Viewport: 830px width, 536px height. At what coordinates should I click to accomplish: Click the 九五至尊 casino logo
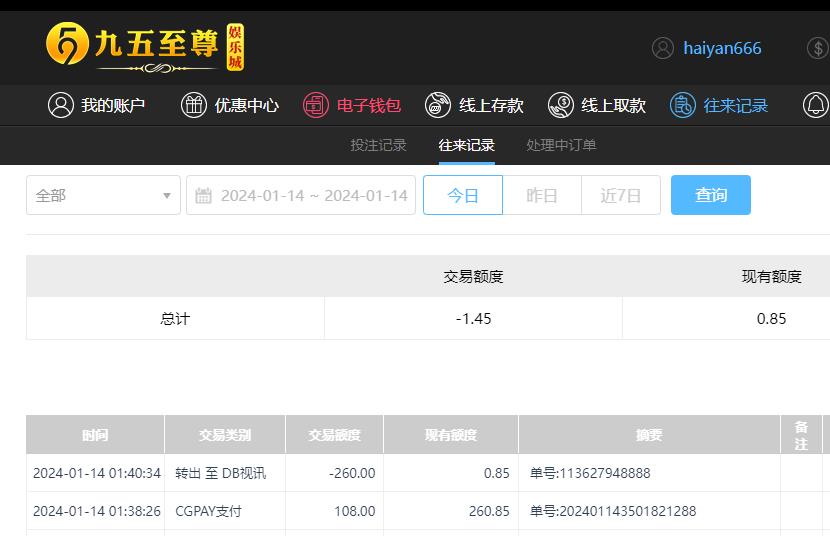(145, 47)
